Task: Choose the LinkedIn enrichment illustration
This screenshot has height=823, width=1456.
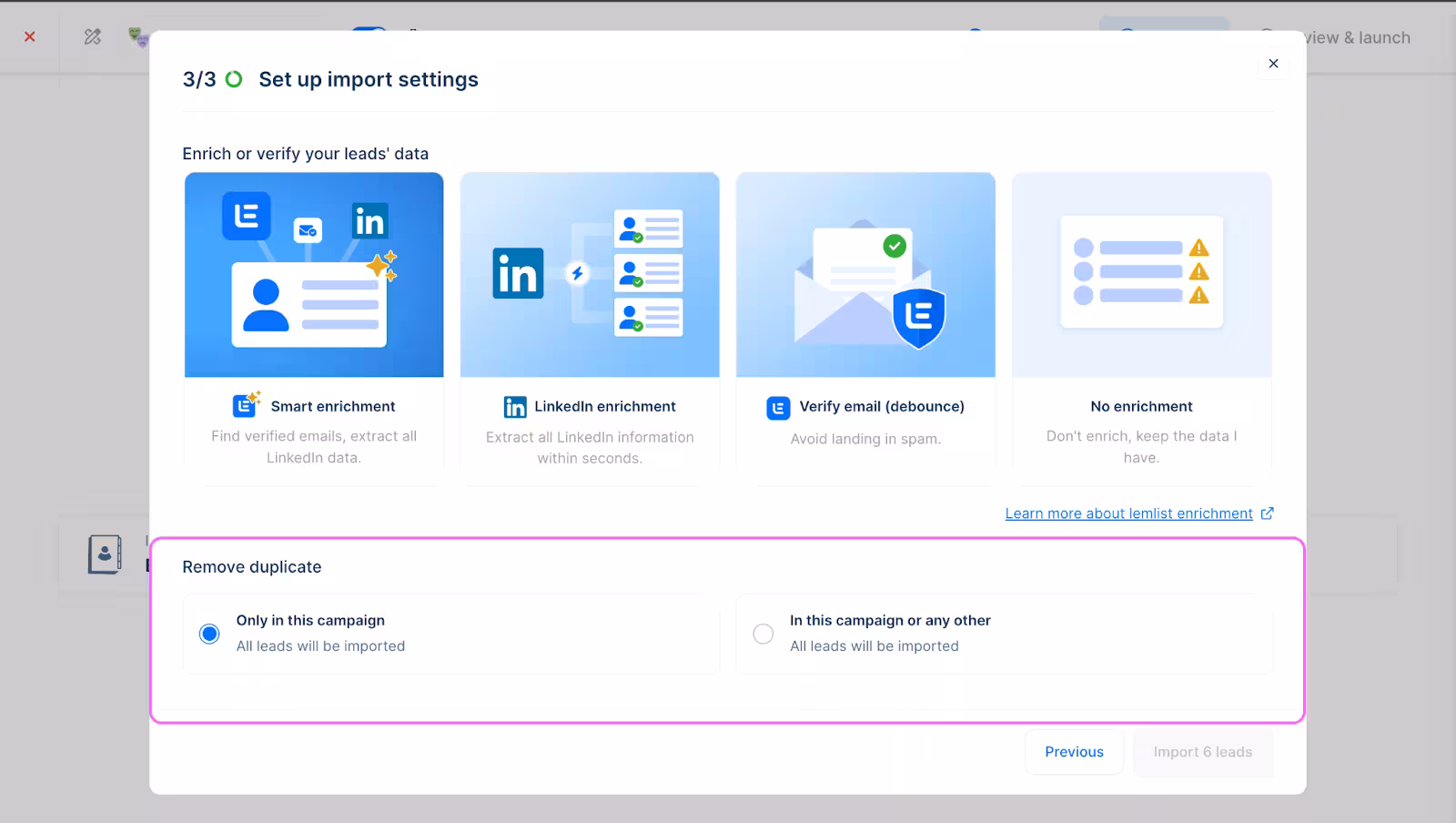Action: point(590,275)
